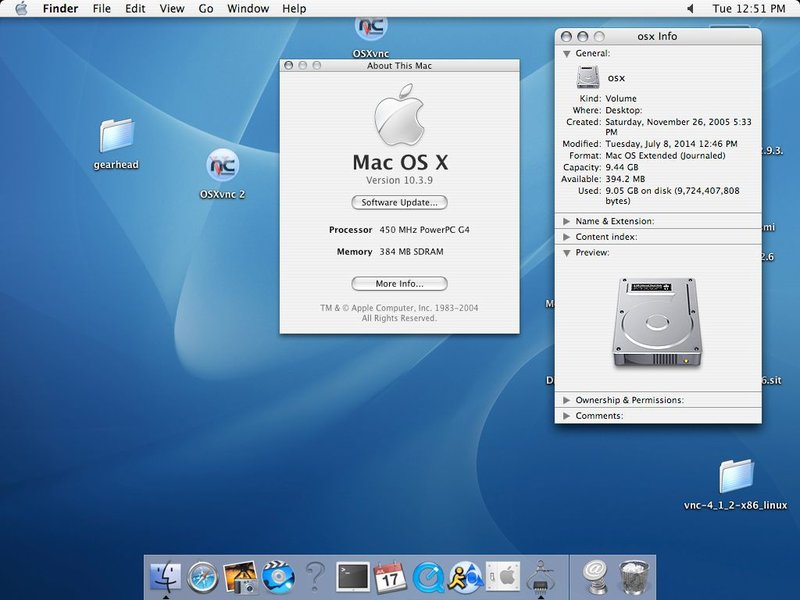800x600 pixels.
Task: Click the 9.05 GB on disk used value
Action: pyautogui.click(x=672, y=196)
